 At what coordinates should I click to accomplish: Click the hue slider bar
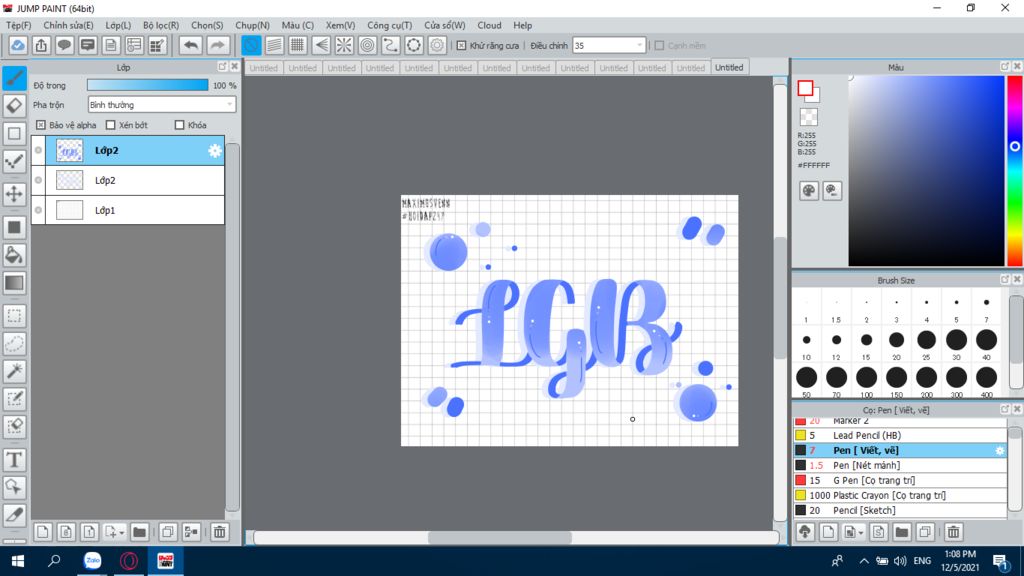pos(1014,170)
